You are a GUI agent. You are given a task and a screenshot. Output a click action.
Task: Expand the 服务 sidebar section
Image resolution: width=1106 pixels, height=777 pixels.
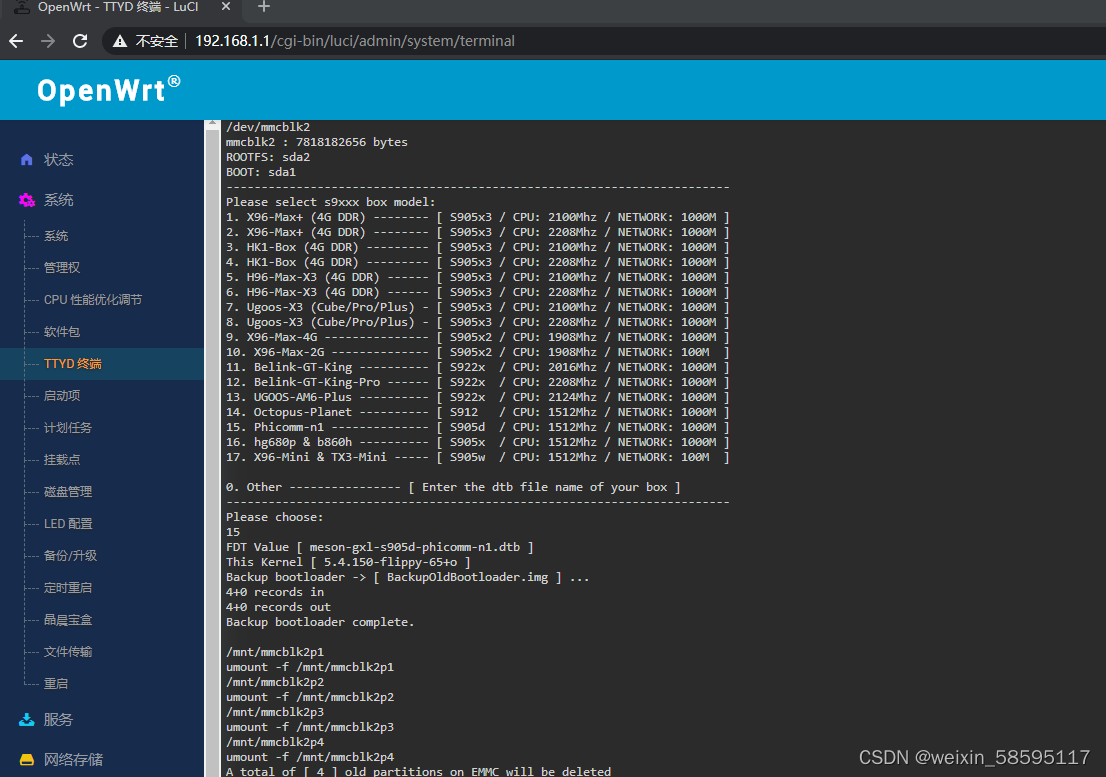tap(58, 719)
